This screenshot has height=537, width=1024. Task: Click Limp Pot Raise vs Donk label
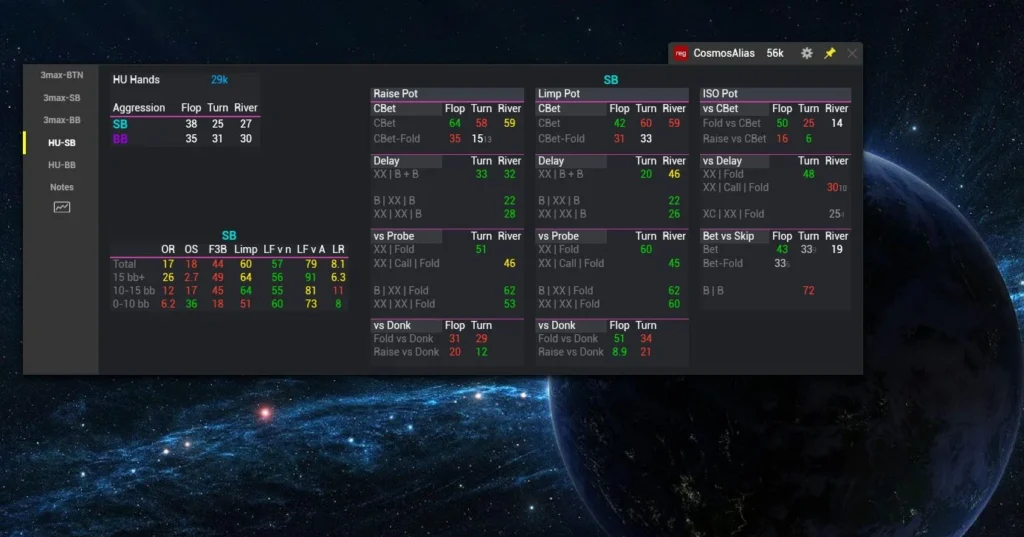[571, 352]
